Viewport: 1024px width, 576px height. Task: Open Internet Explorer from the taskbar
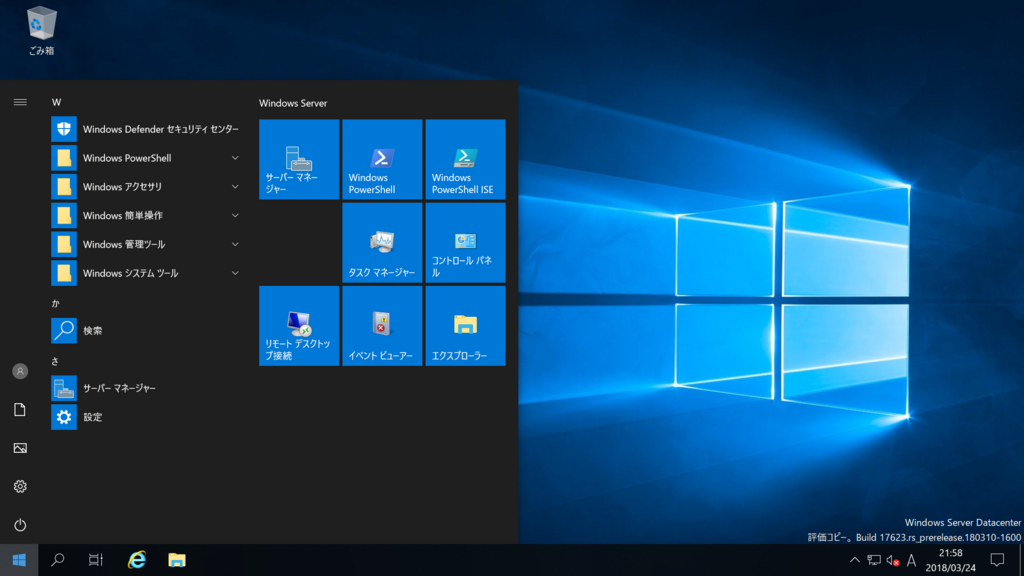137,560
